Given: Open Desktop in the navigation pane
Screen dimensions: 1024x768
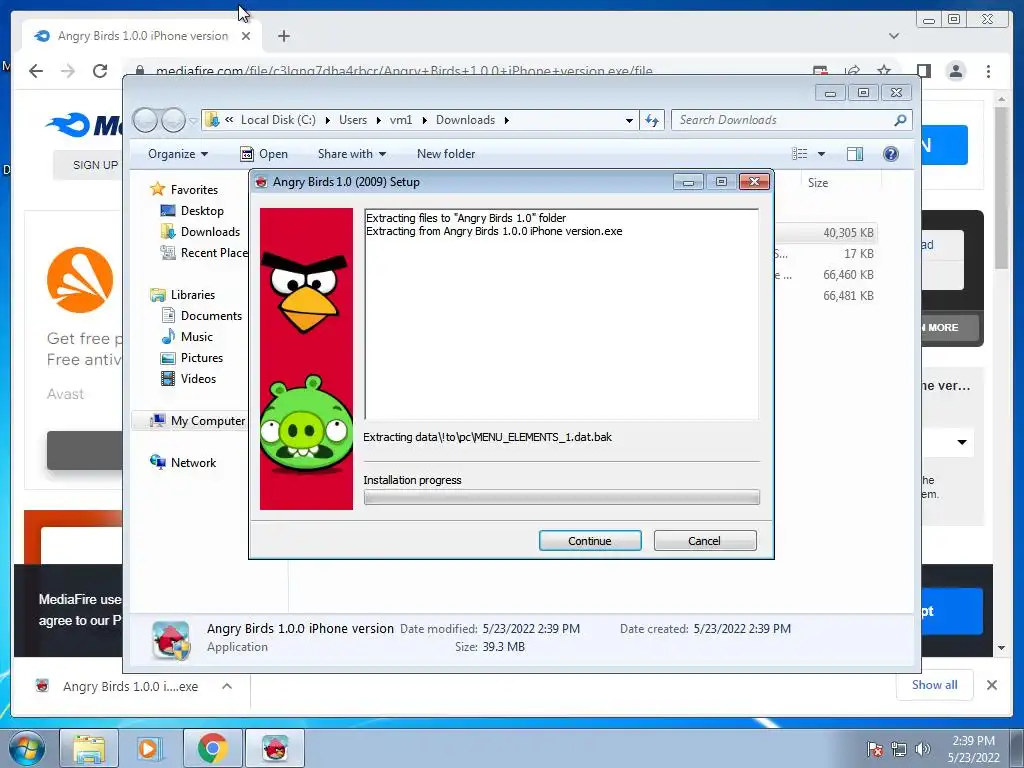Looking at the screenshot, I should tap(202, 211).
